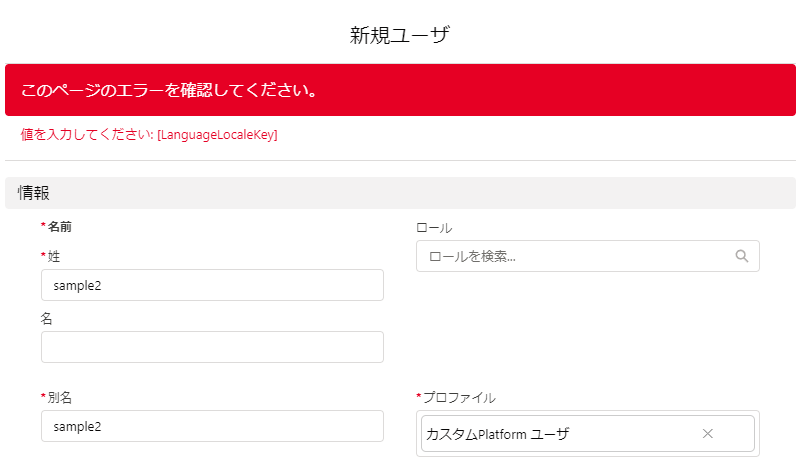The width and height of the screenshot is (803, 468).
Task: Click the 名 field label
Action: pyautogui.click(x=46, y=318)
